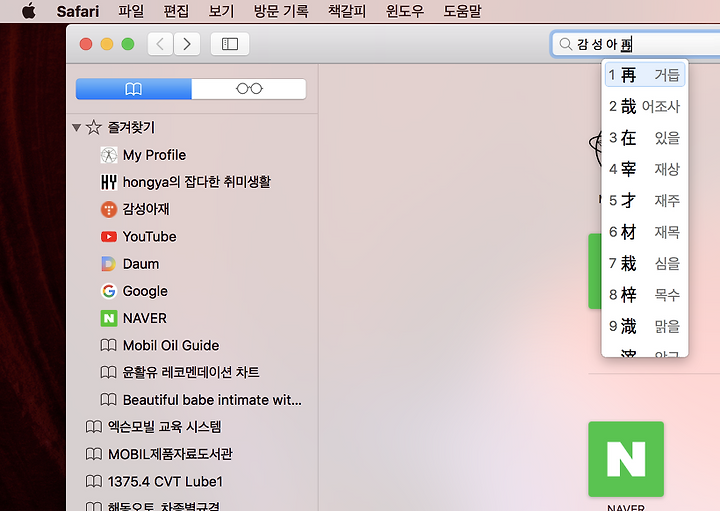Click the green NAVER favicon in sidebar
The height and width of the screenshot is (511, 720).
coord(109,318)
